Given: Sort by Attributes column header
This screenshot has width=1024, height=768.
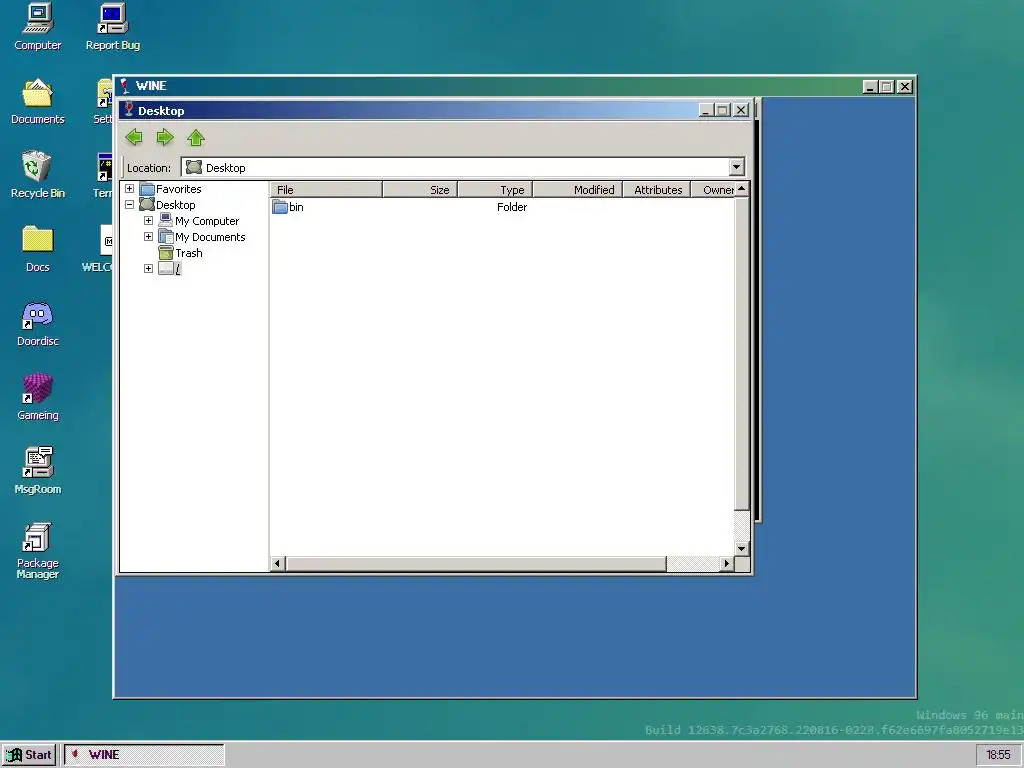Looking at the screenshot, I should pos(656,189).
